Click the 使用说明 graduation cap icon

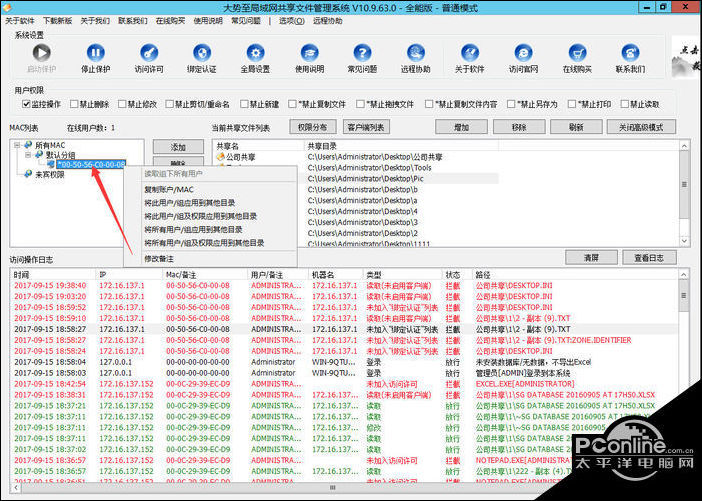point(309,53)
